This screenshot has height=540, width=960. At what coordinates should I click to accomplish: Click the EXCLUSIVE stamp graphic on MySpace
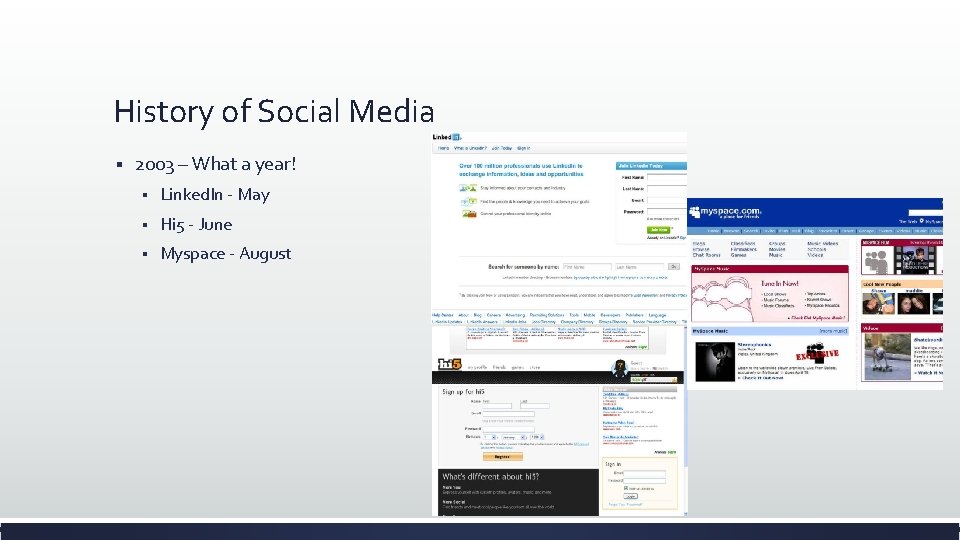click(817, 354)
